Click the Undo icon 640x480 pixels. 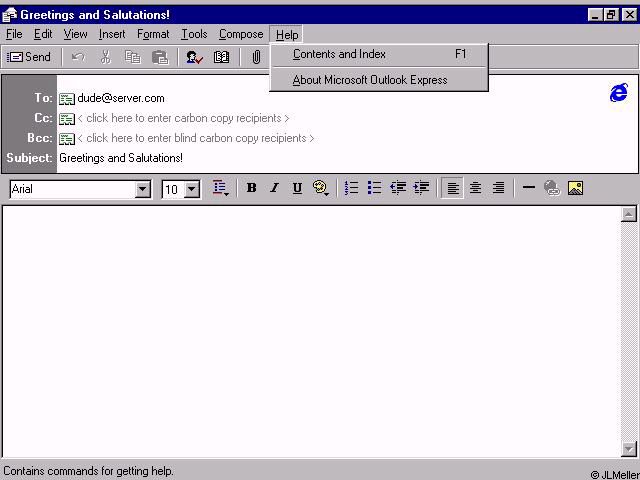pyautogui.click(x=78, y=57)
